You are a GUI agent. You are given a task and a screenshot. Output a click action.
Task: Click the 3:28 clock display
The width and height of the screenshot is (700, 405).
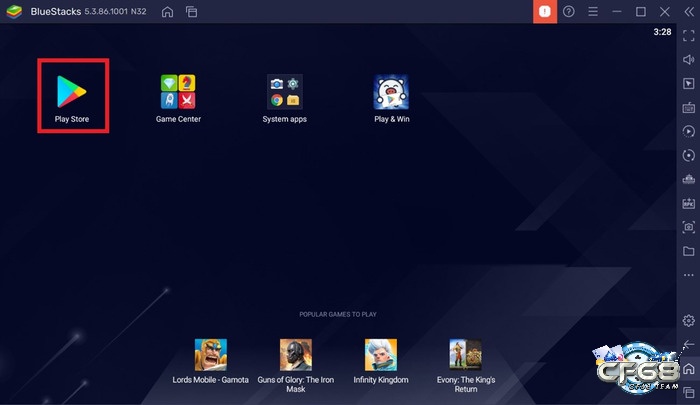click(662, 32)
